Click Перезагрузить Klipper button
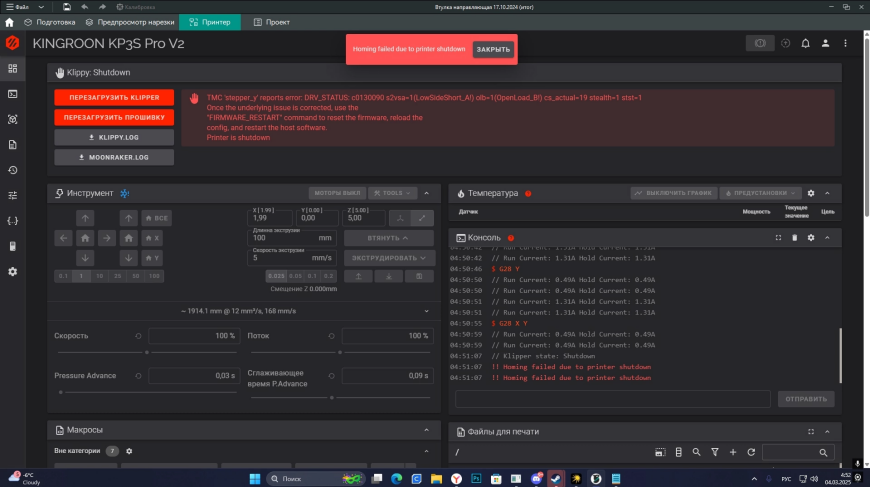The width and height of the screenshot is (870, 487). [x=114, y=98]
